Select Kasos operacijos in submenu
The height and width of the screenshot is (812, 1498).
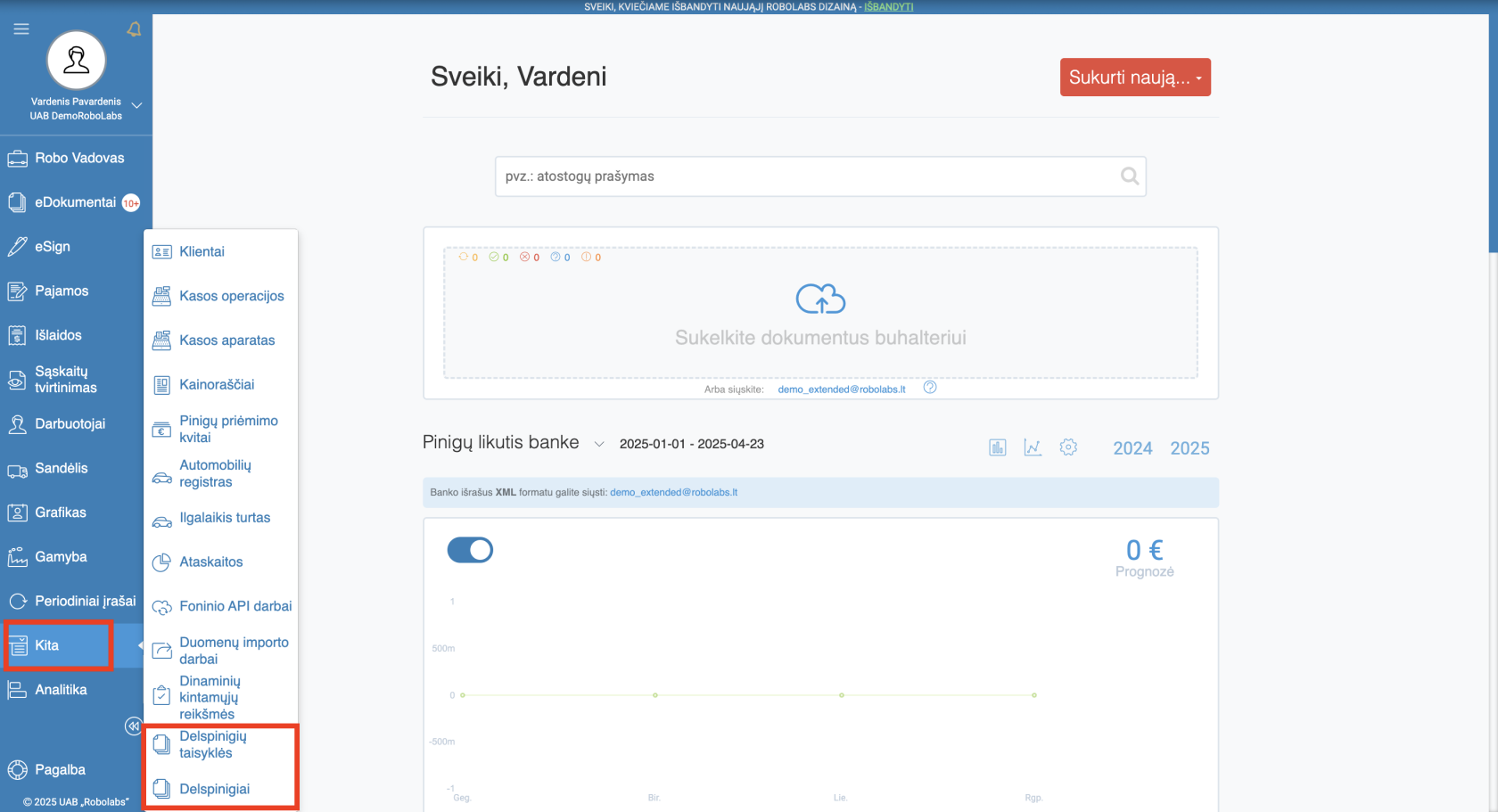[220, 296]
